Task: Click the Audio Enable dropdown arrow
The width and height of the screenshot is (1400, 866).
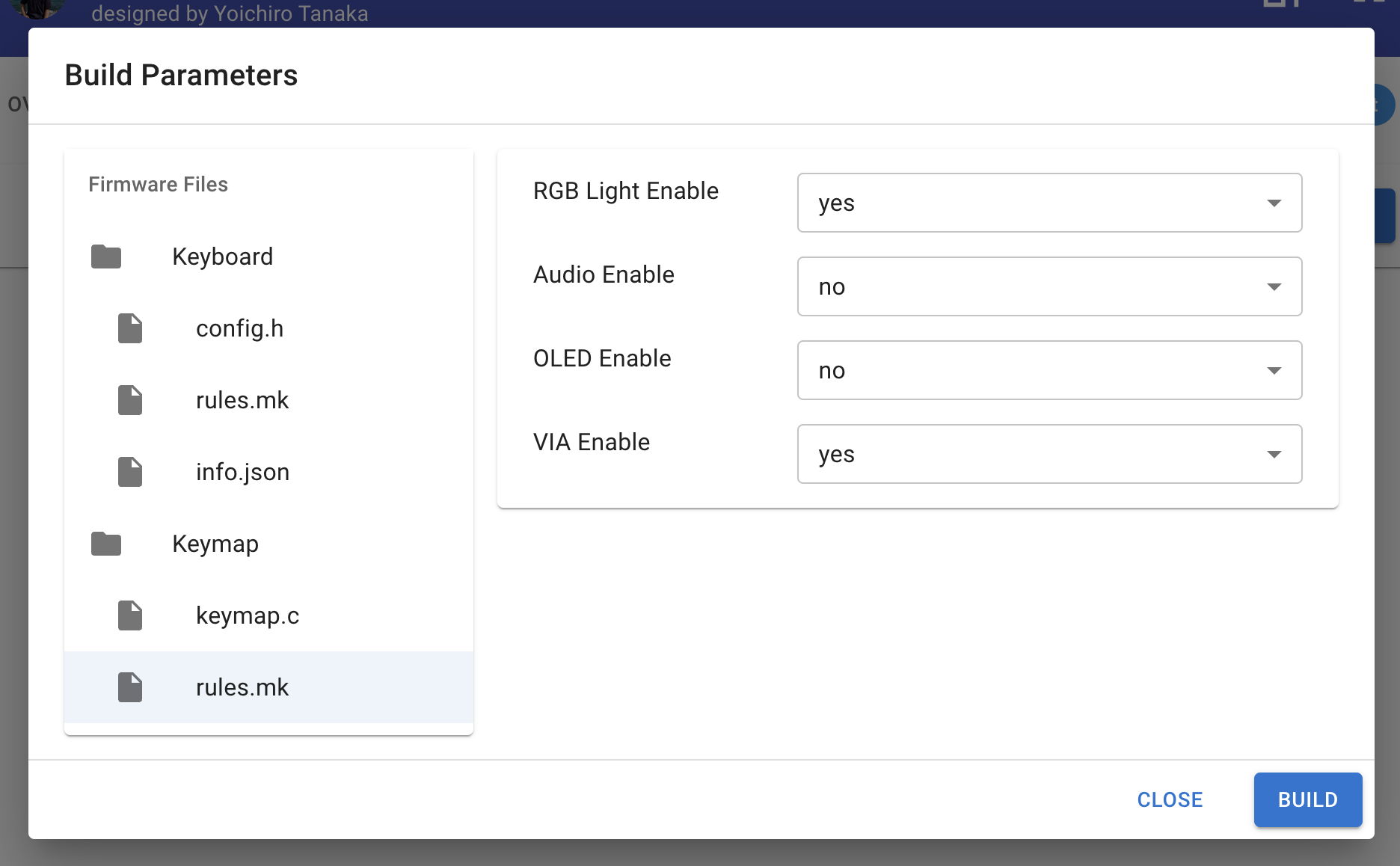Action: 1274,287
